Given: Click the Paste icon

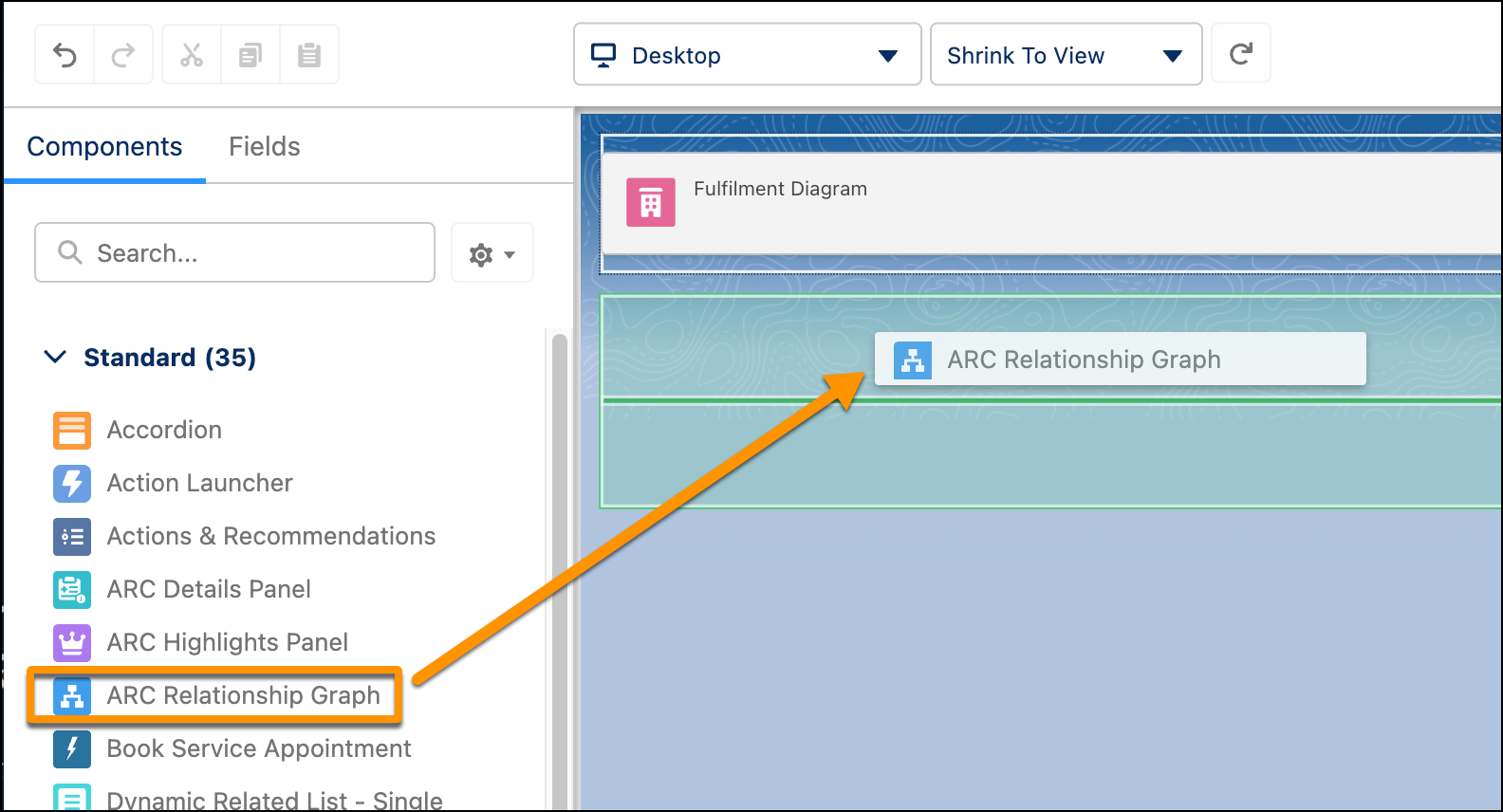Looking at the screenshot, I should coord(309,54).
